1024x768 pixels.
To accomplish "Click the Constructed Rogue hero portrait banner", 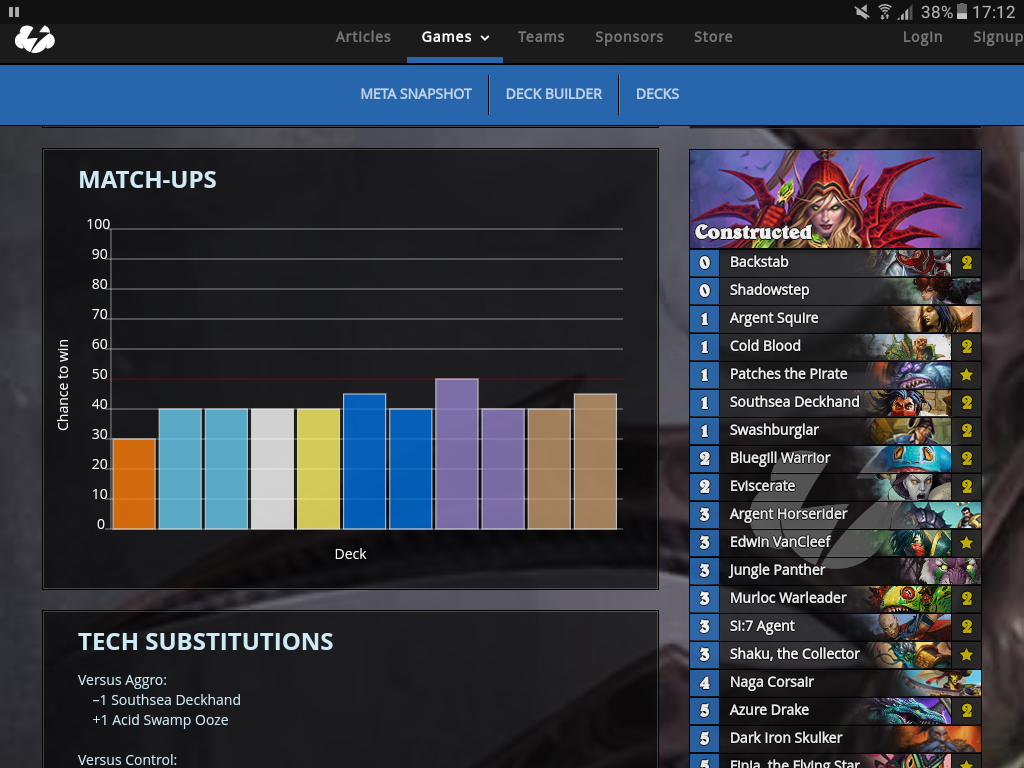I will pos(835,199).
